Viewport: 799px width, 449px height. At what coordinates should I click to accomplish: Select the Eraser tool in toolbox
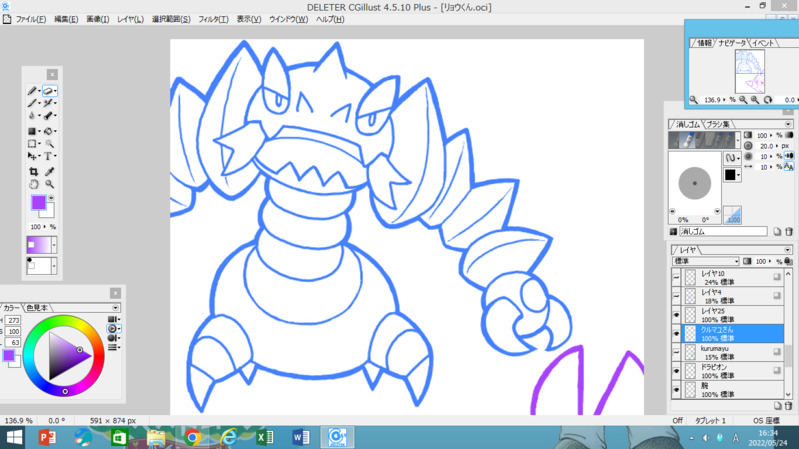click(48, 91)
